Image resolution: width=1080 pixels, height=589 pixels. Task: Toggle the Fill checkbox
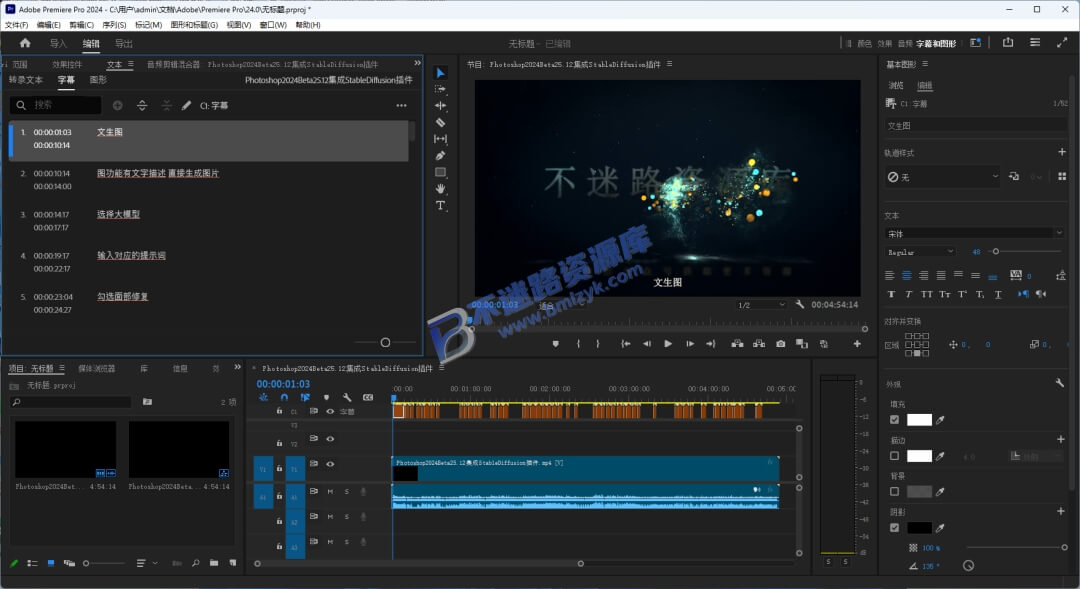pyautogui.click(x=894, y=420)
